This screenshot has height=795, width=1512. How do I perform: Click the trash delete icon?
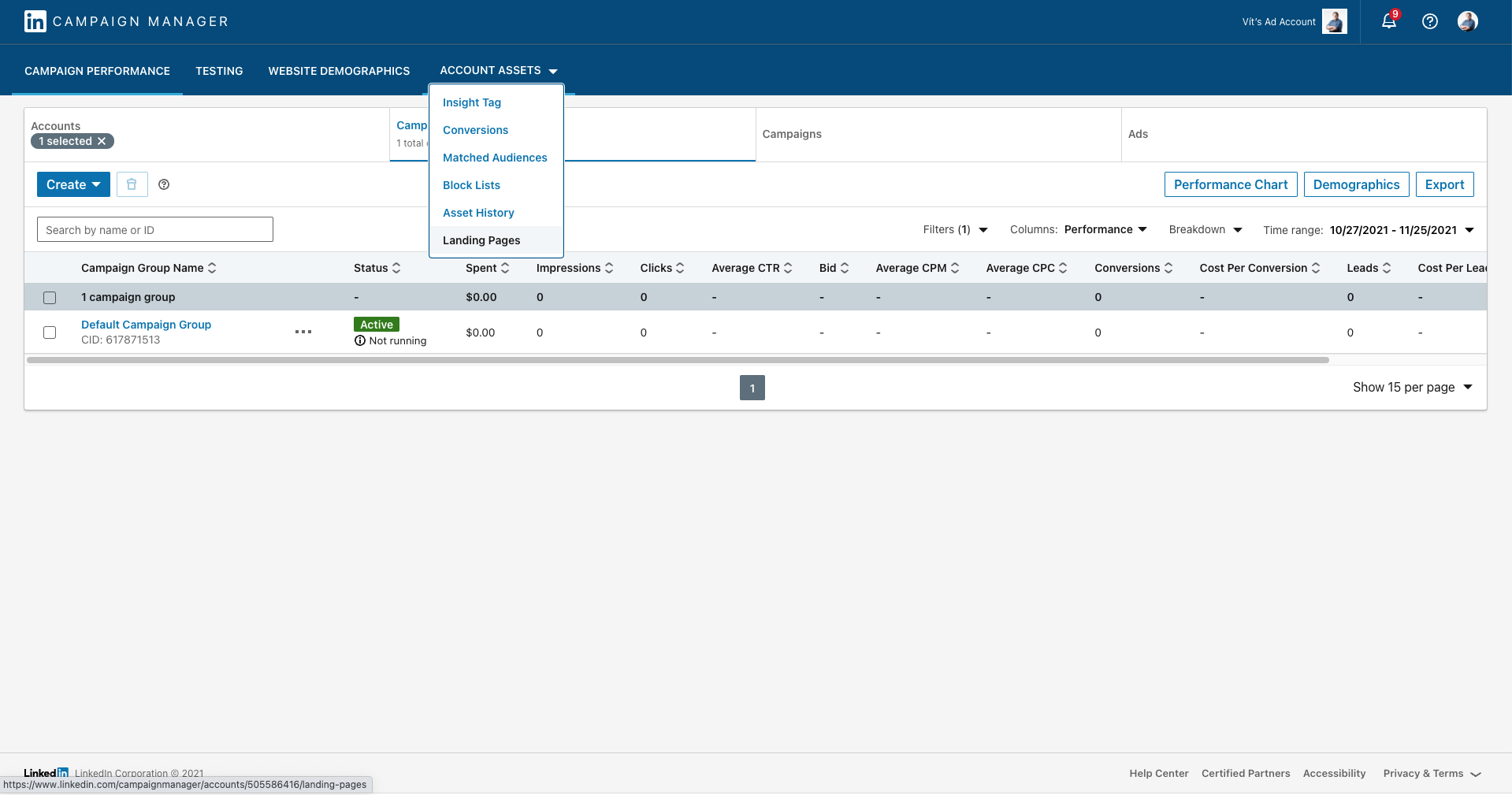point(132,184)
